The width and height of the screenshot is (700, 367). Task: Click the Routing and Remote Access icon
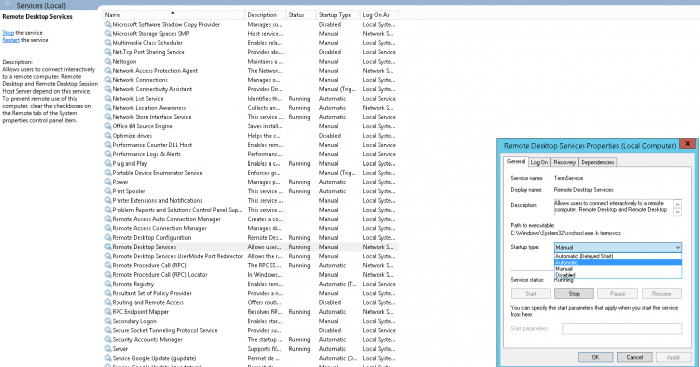pos(108,302)
